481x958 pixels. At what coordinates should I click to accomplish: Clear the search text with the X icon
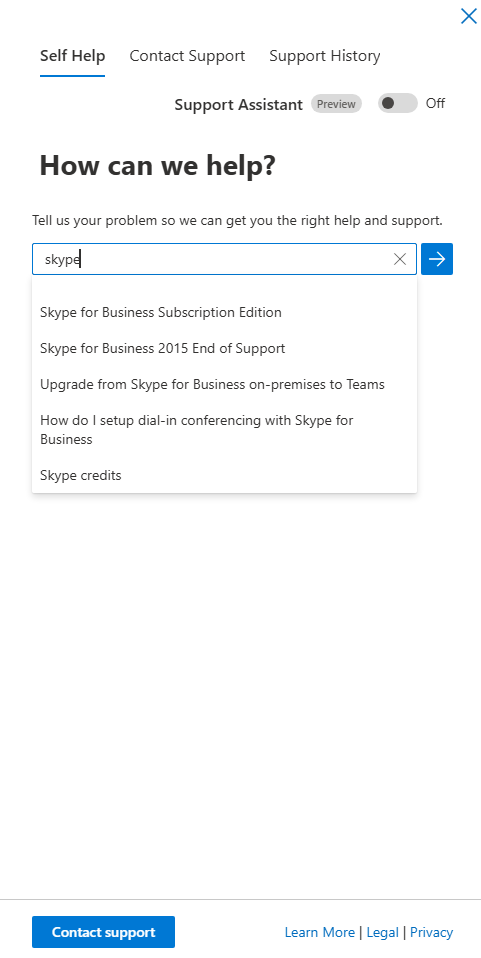tap(400, 259)
